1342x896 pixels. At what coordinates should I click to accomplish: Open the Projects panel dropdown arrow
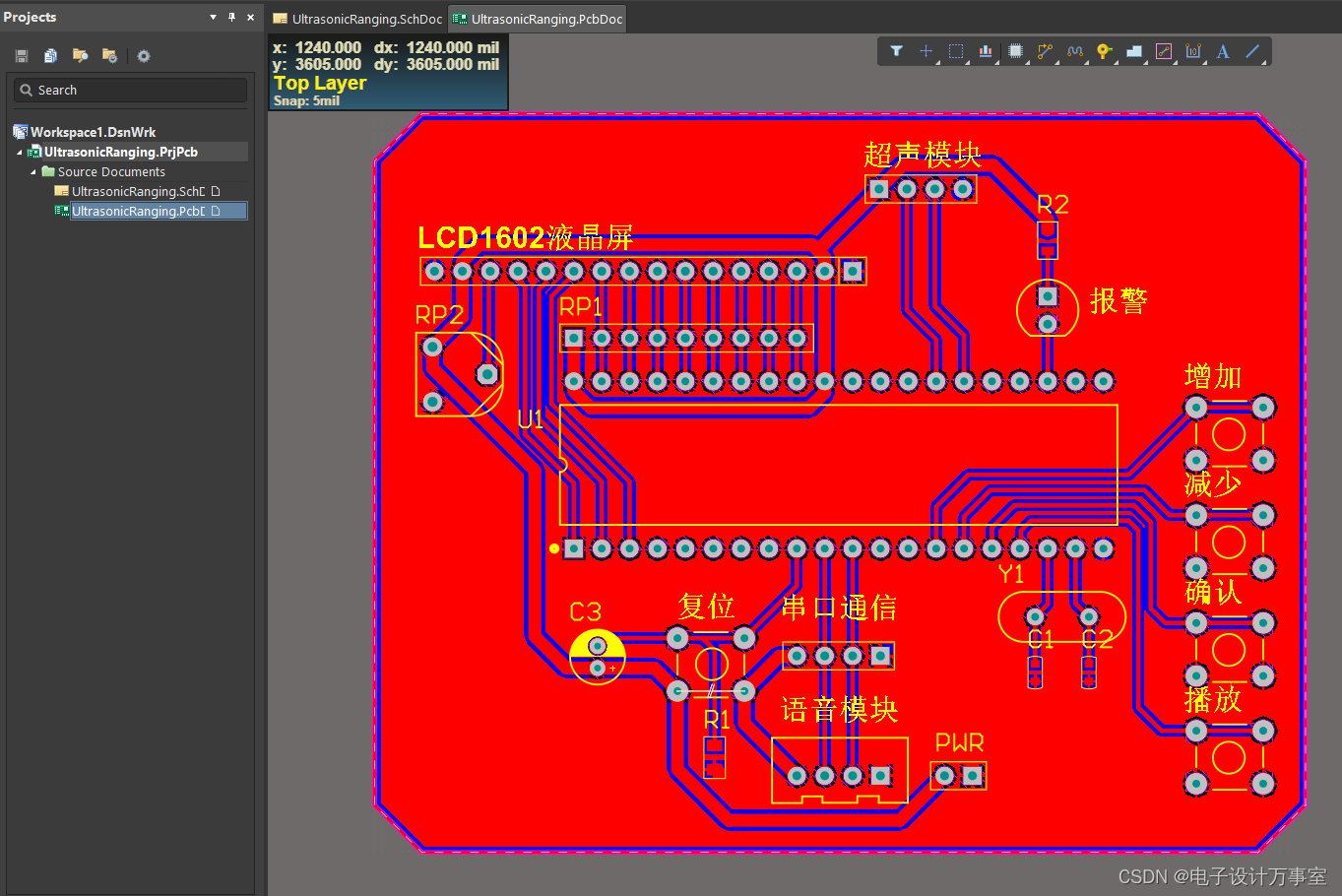pos(213,17)
